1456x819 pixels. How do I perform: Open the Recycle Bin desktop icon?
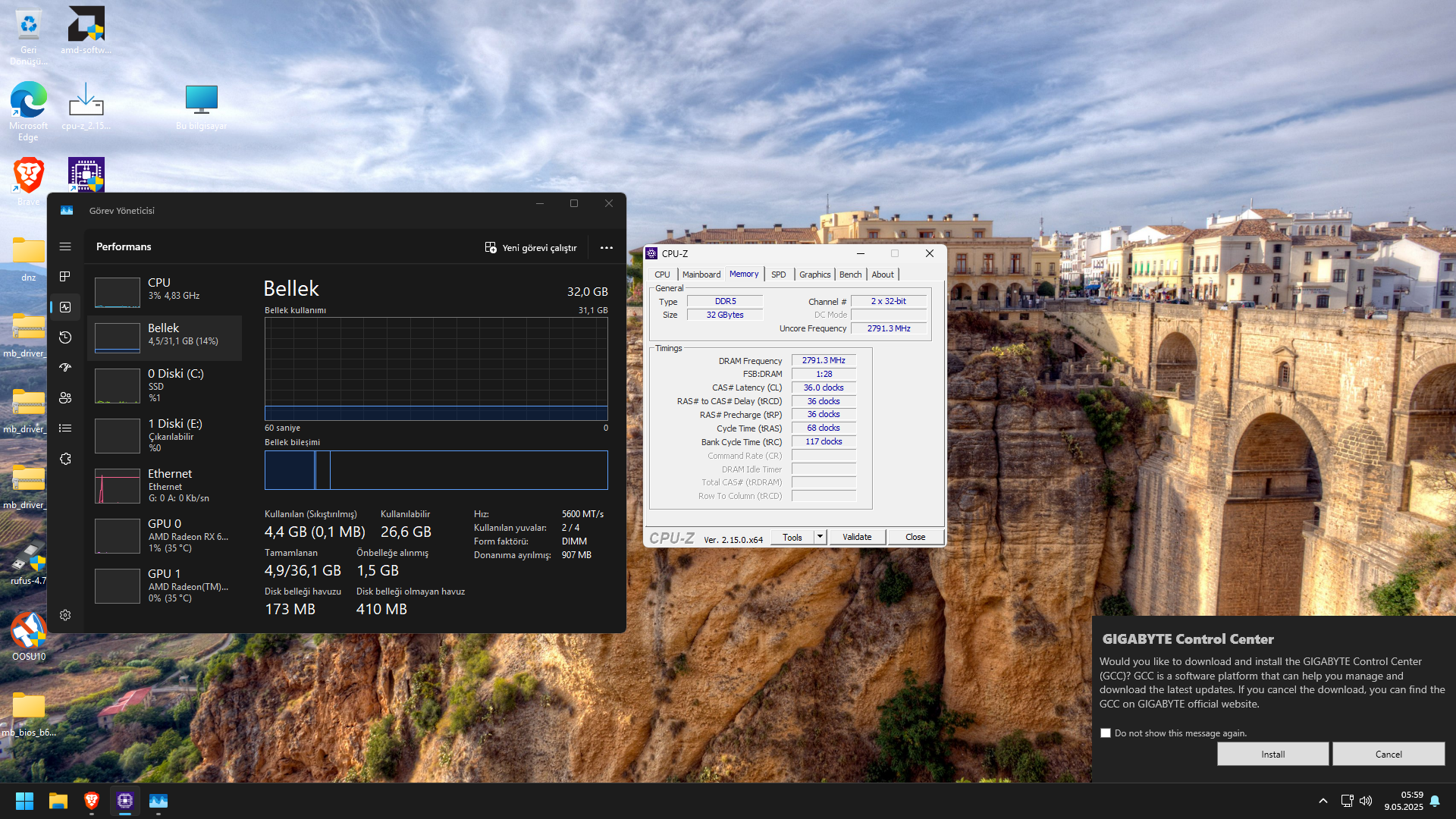(29, 35)
